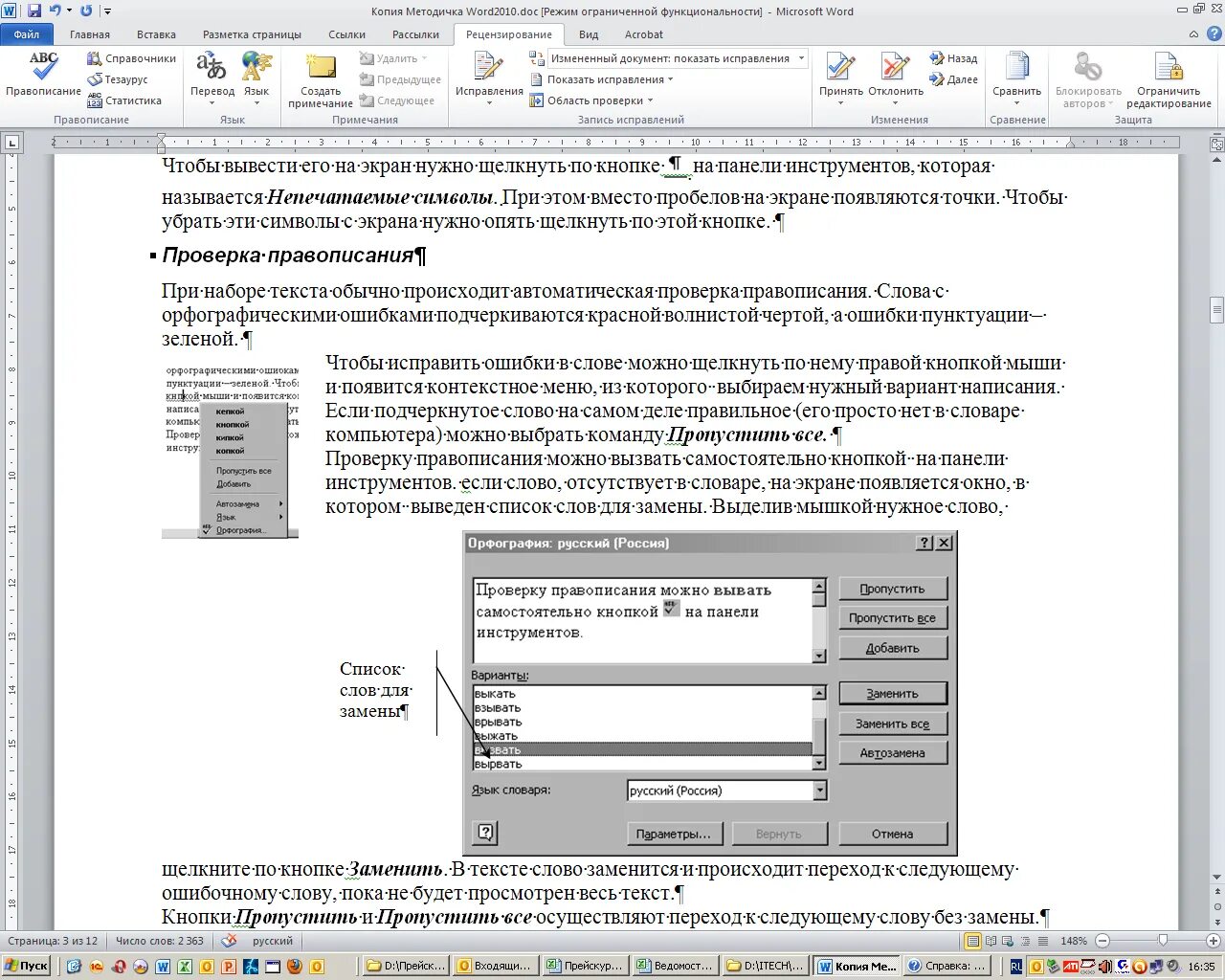Click the zoom slider handle
1225x980 pixels.
1162,941
